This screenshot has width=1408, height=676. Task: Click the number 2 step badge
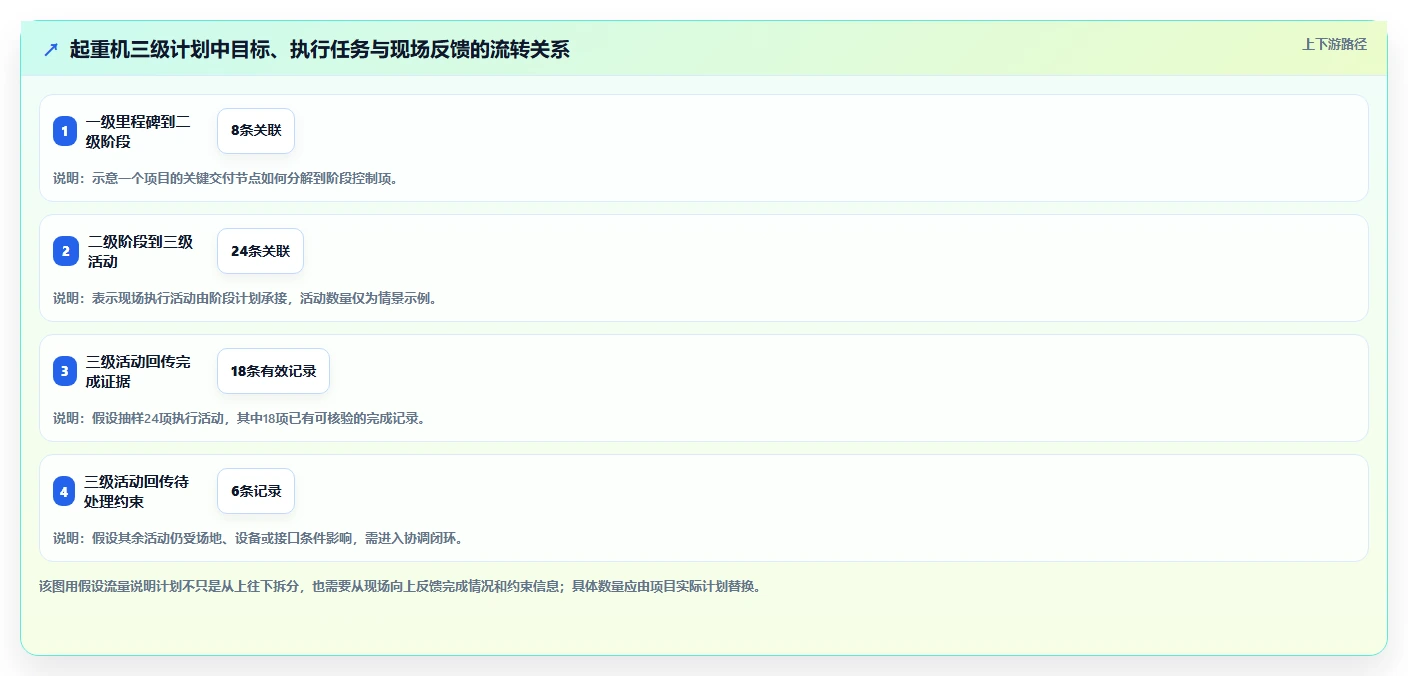click(65, 251)
